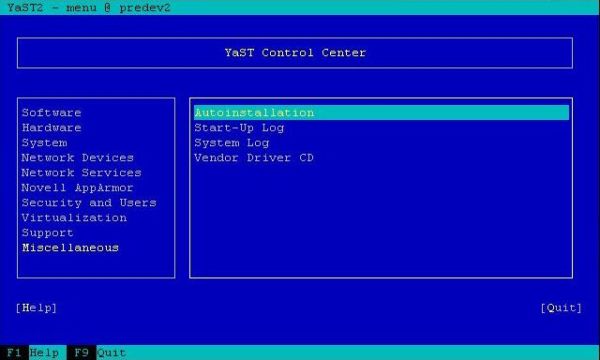The image size is (600, 360).
Task: Select the Miscellaneous category
Action: [70, 248]
